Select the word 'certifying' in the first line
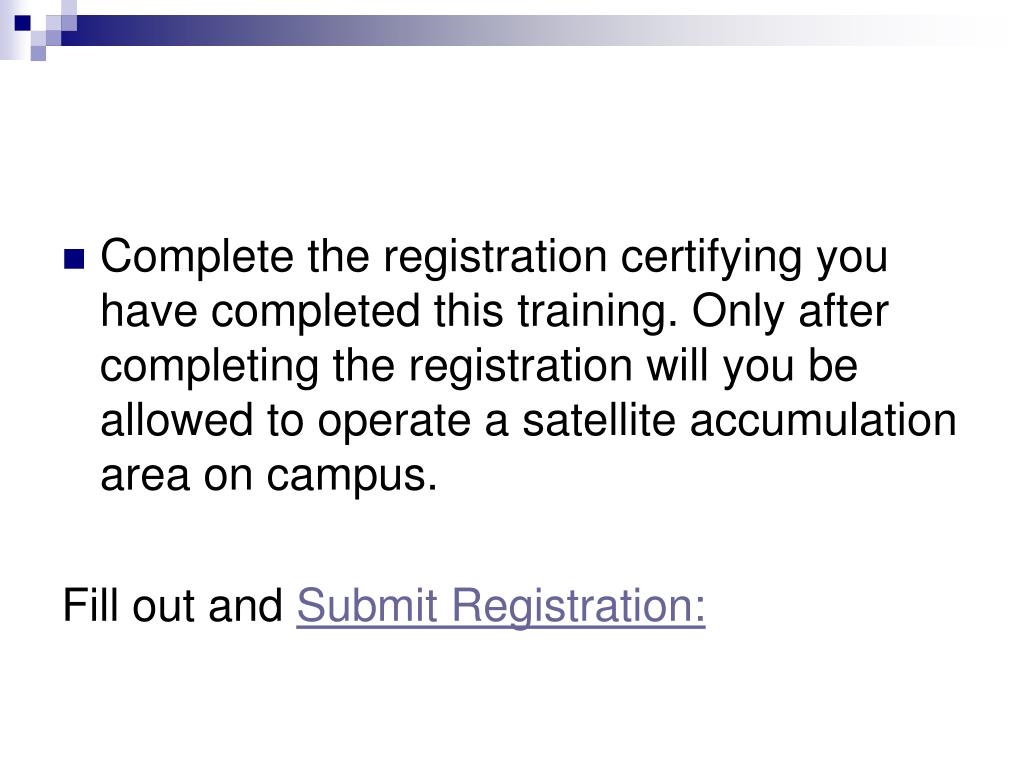Viewport: 1024px width, 768px height. [x=711, y=257]
